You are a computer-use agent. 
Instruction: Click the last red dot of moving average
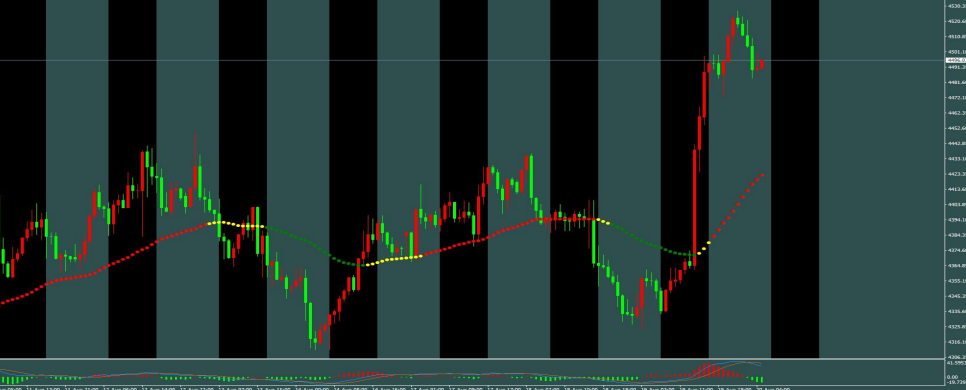[763, 175]
